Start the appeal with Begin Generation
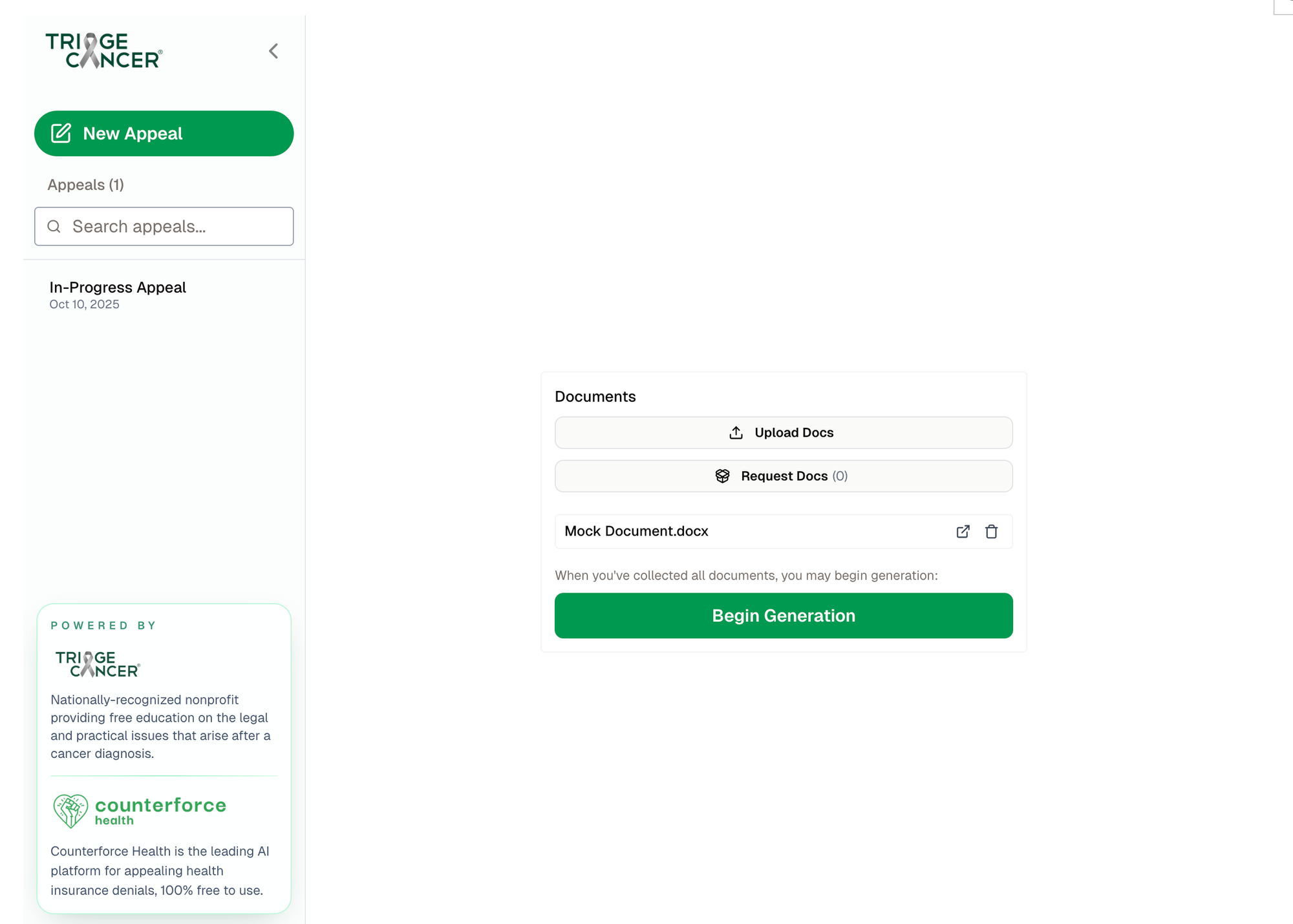 pyautogui.click(x=783, y=616)
